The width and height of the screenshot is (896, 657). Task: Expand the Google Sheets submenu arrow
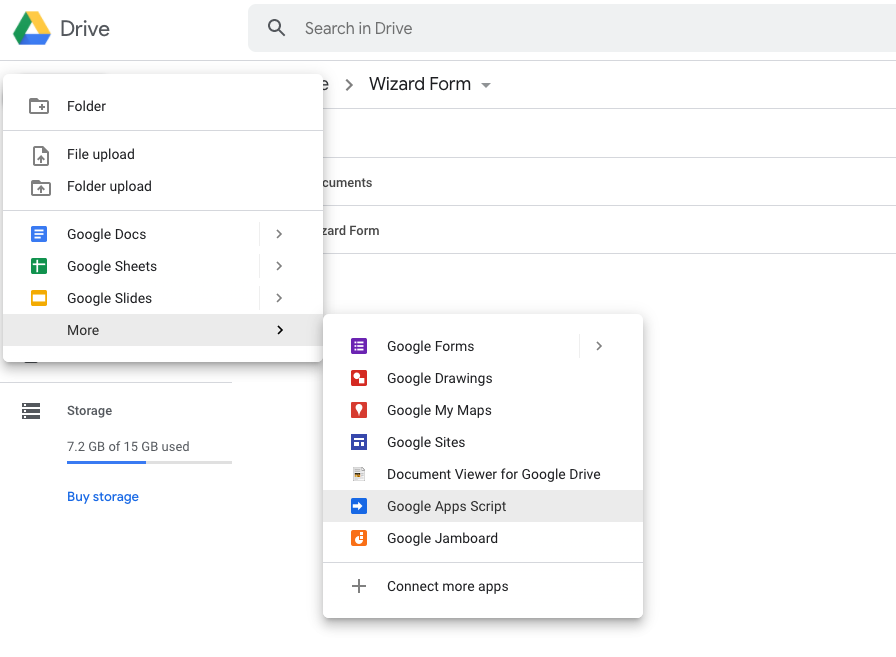point(279,266)
